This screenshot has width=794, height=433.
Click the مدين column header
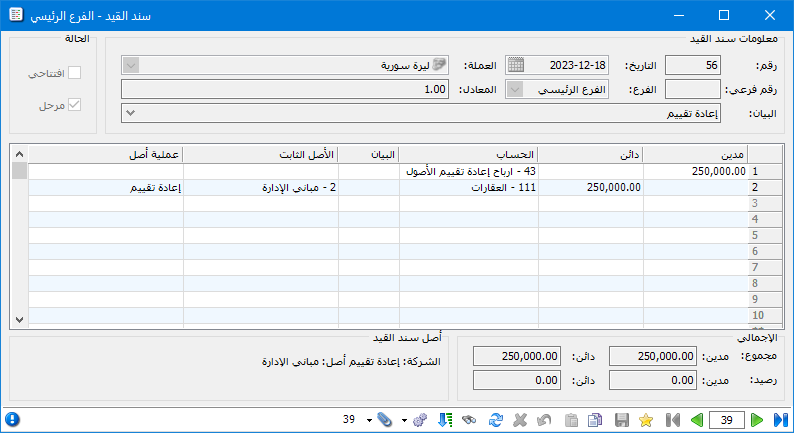point(695,154)
